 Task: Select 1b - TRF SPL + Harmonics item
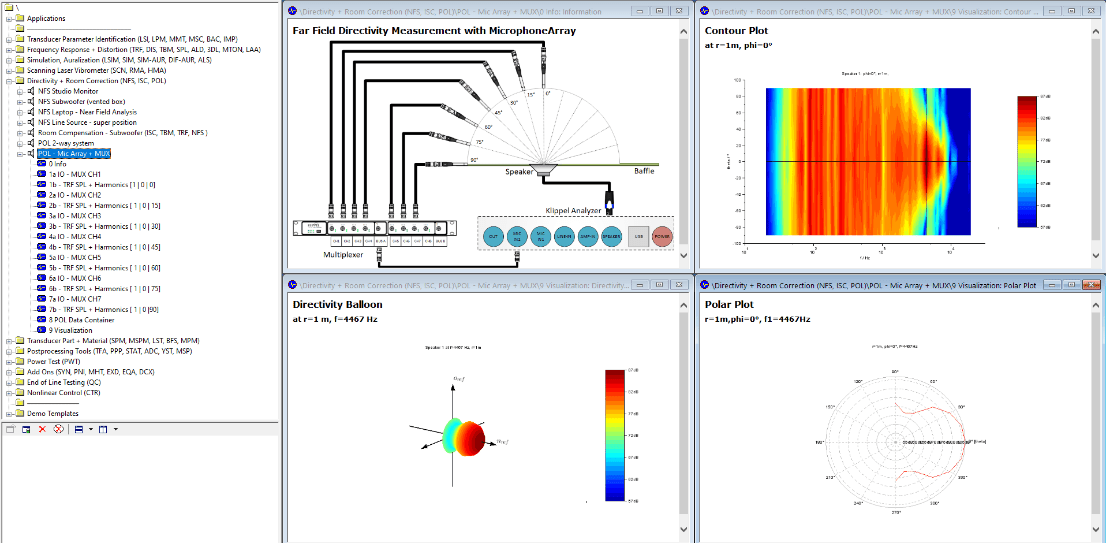(102, 185)
